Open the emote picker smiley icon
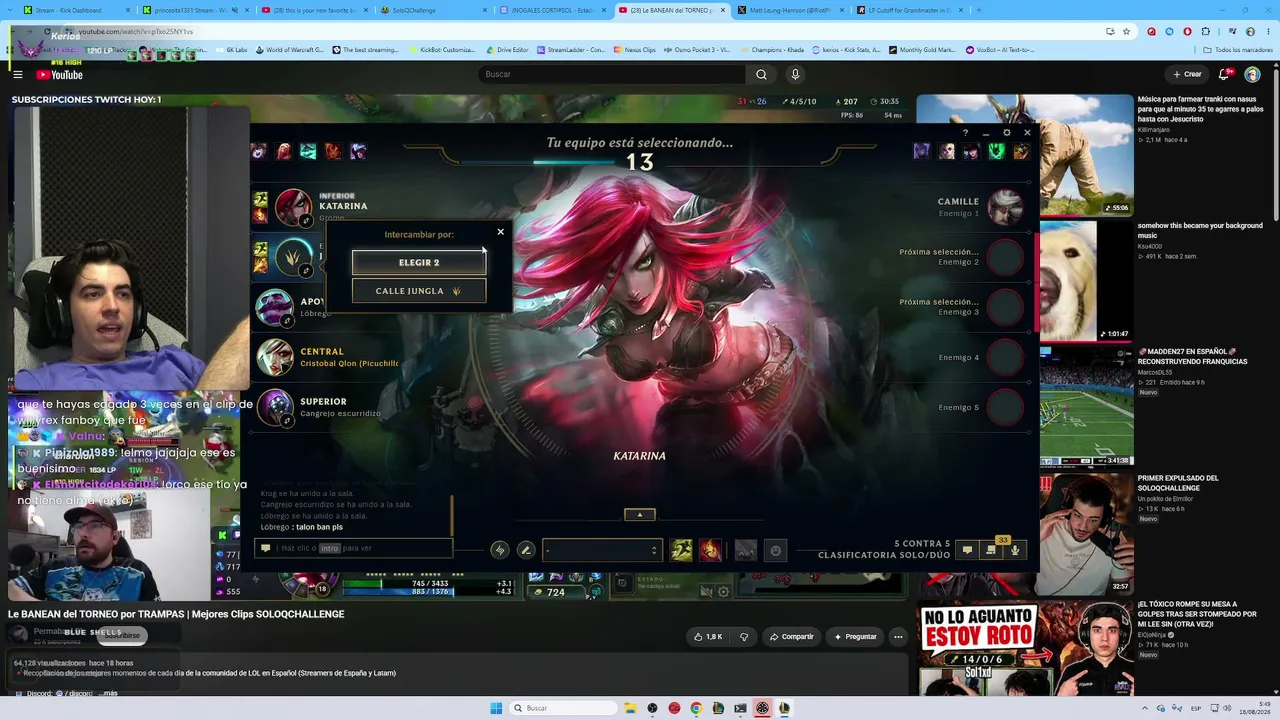The width and height of the screenshot is (1280, 720). [x=775, y=550]
